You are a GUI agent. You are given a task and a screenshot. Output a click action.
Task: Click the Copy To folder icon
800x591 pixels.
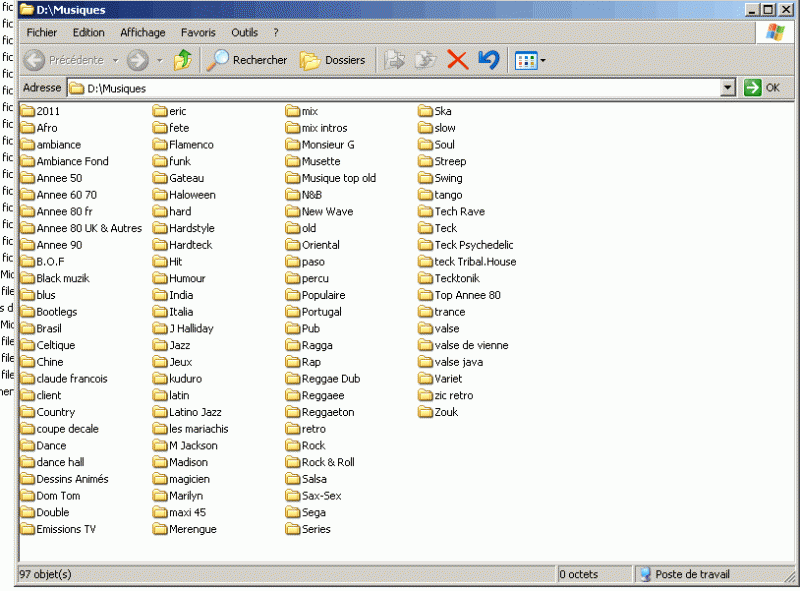click(425, 60)
